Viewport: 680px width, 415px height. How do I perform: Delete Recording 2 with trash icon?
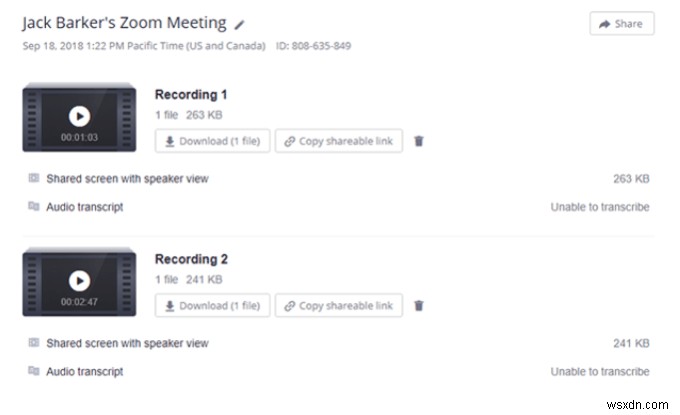tap(419, 306)
